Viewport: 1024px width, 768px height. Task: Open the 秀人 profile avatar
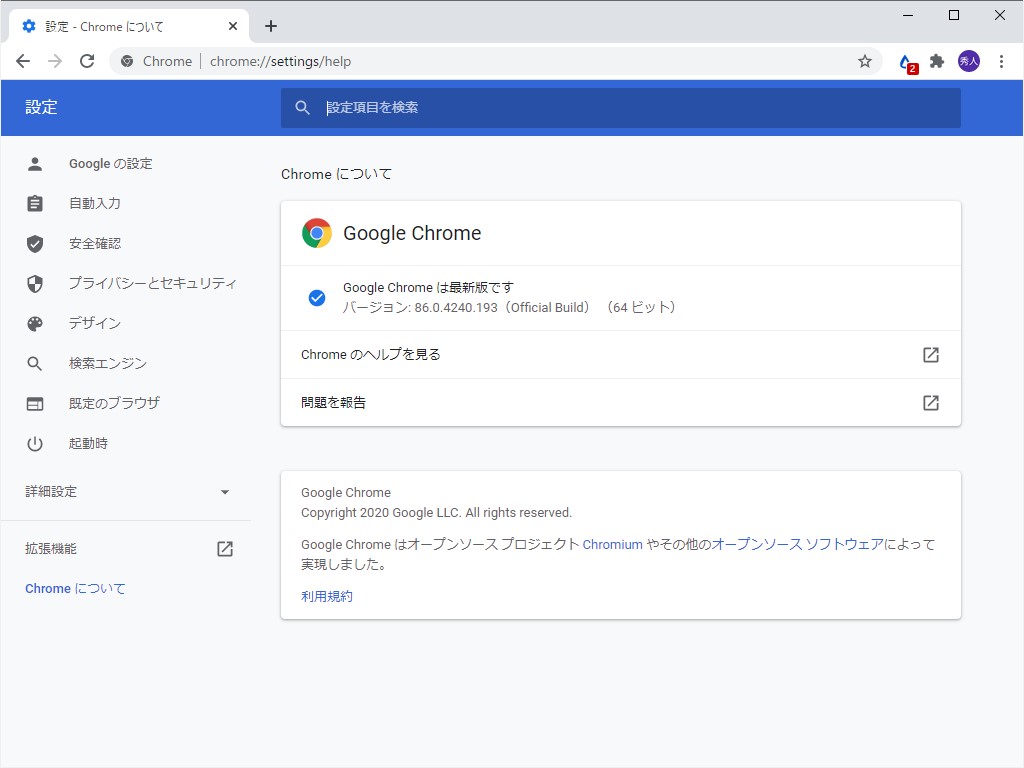[x=968, y=61]
